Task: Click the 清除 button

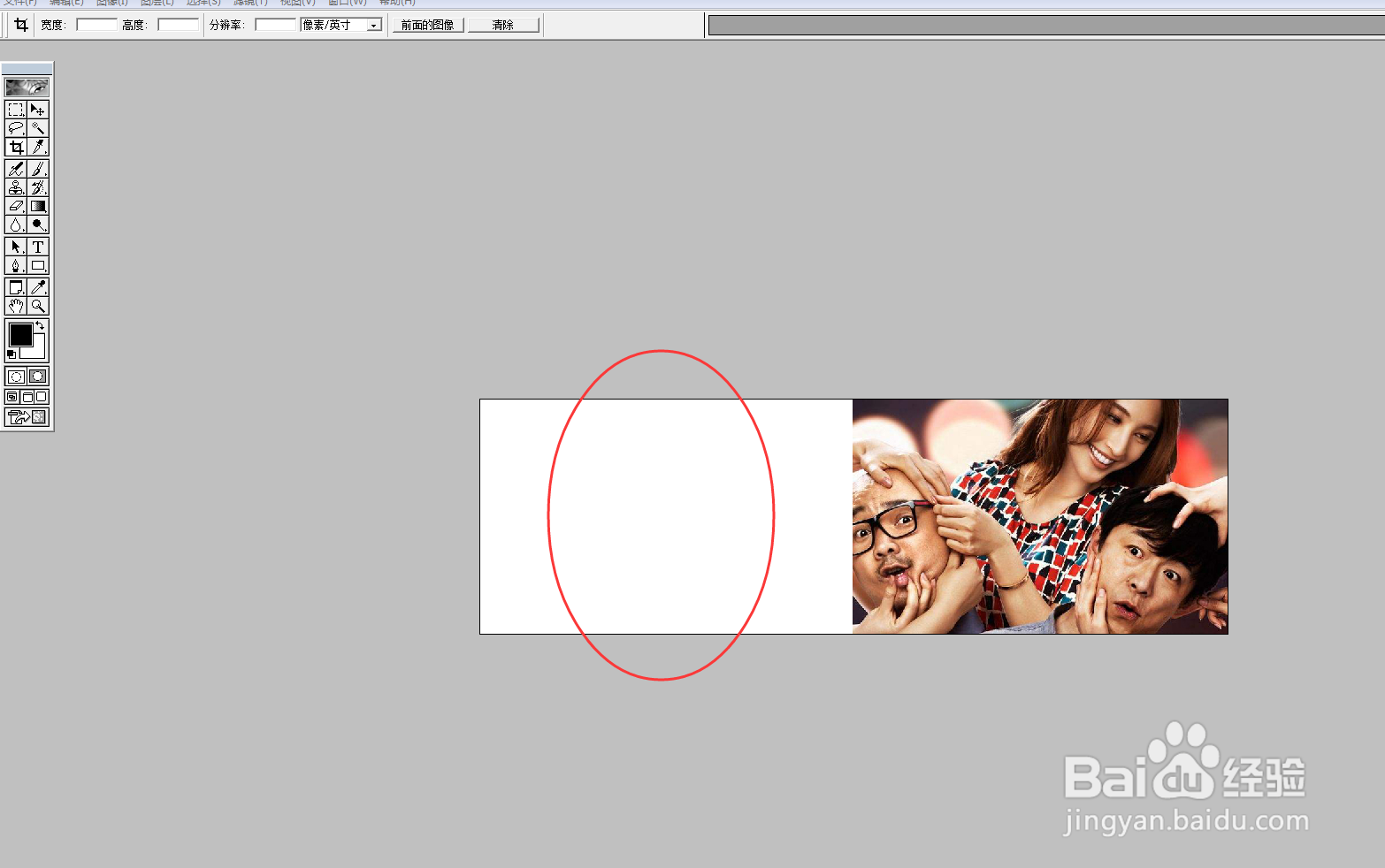Action: (503, 25)
